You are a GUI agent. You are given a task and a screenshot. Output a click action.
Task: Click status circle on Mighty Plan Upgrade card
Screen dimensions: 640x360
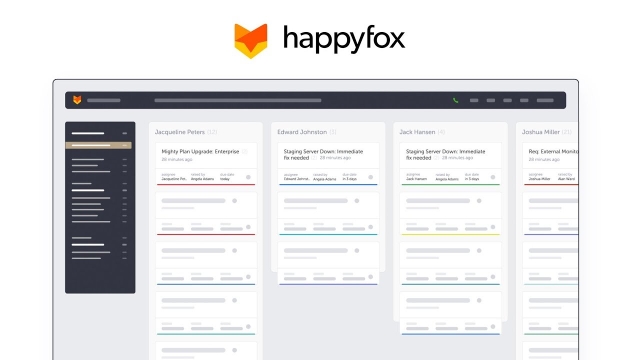click(x=248, y=177)
